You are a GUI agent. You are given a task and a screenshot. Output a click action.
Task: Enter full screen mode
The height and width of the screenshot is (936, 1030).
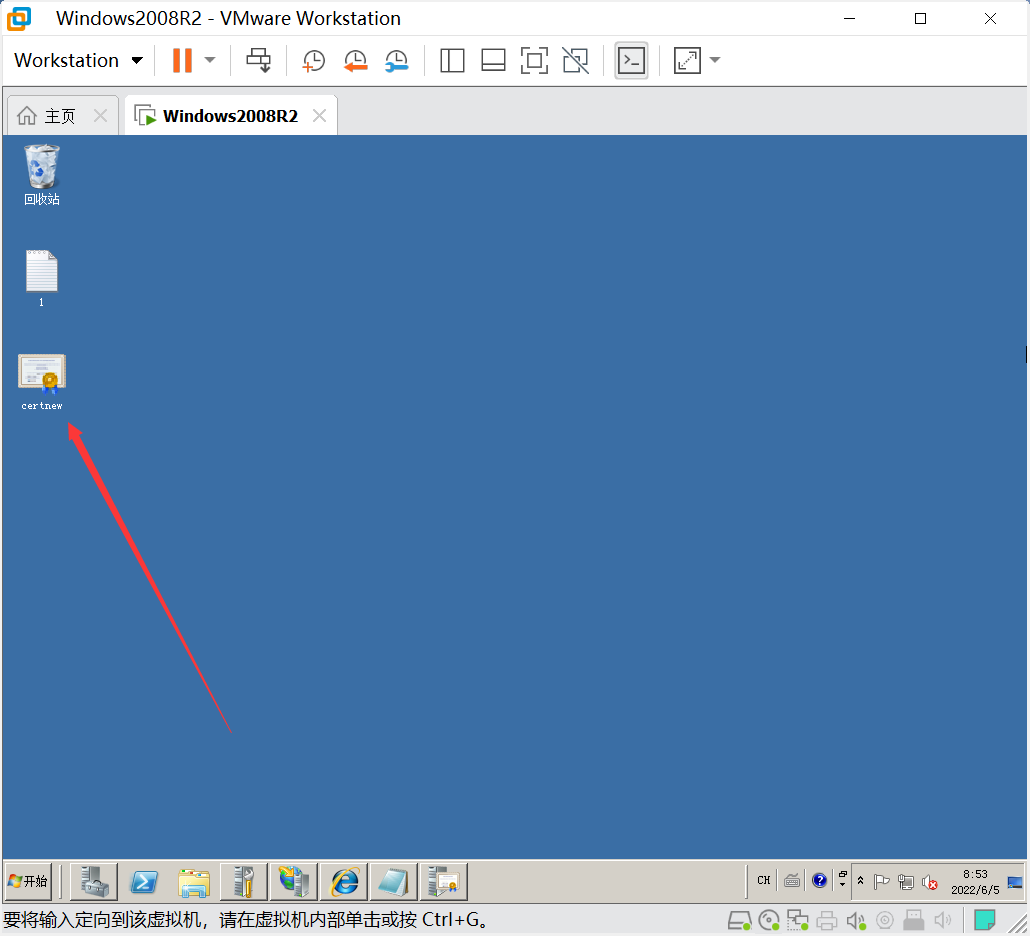tap(535, 60)
